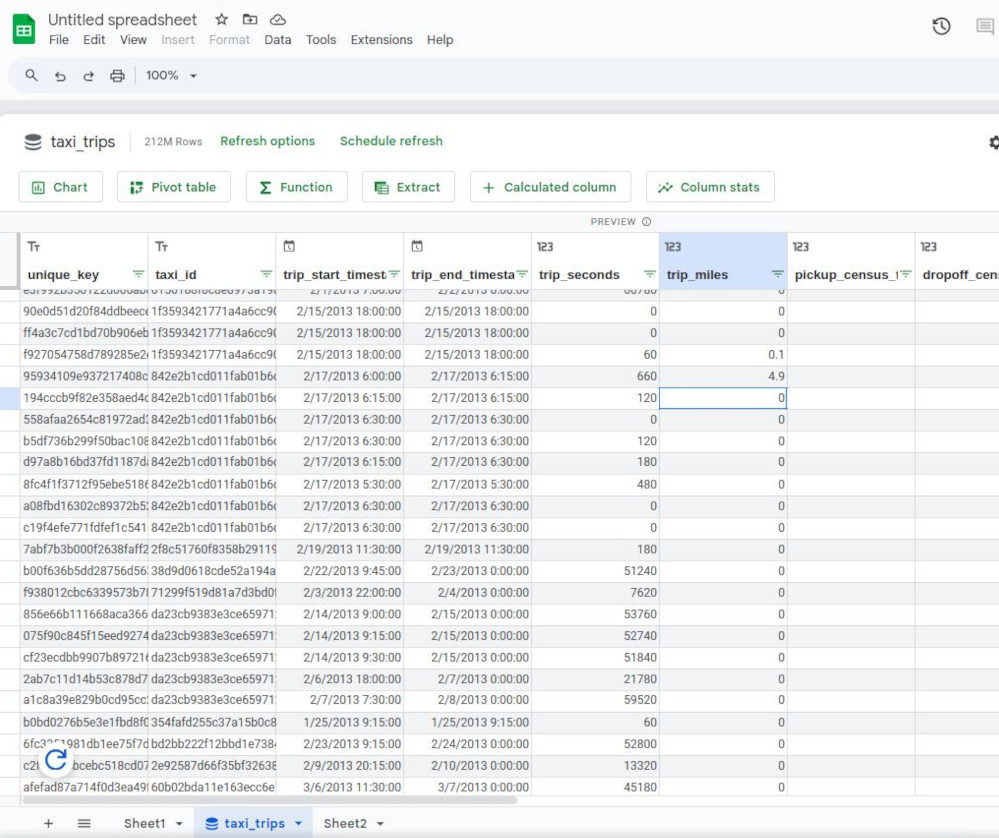
Task: Click the 212M Rows label
Action: [x=173, y=141]
